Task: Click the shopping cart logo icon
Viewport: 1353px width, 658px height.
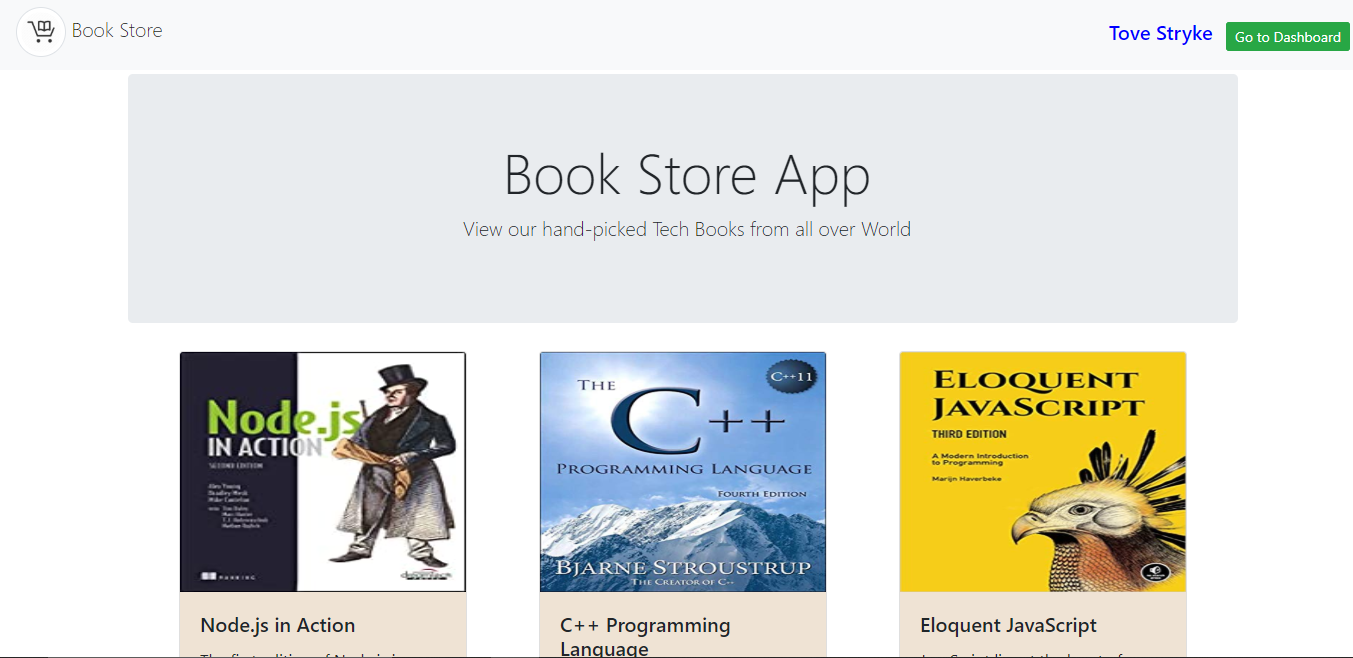Action: [x=41, y=32]
